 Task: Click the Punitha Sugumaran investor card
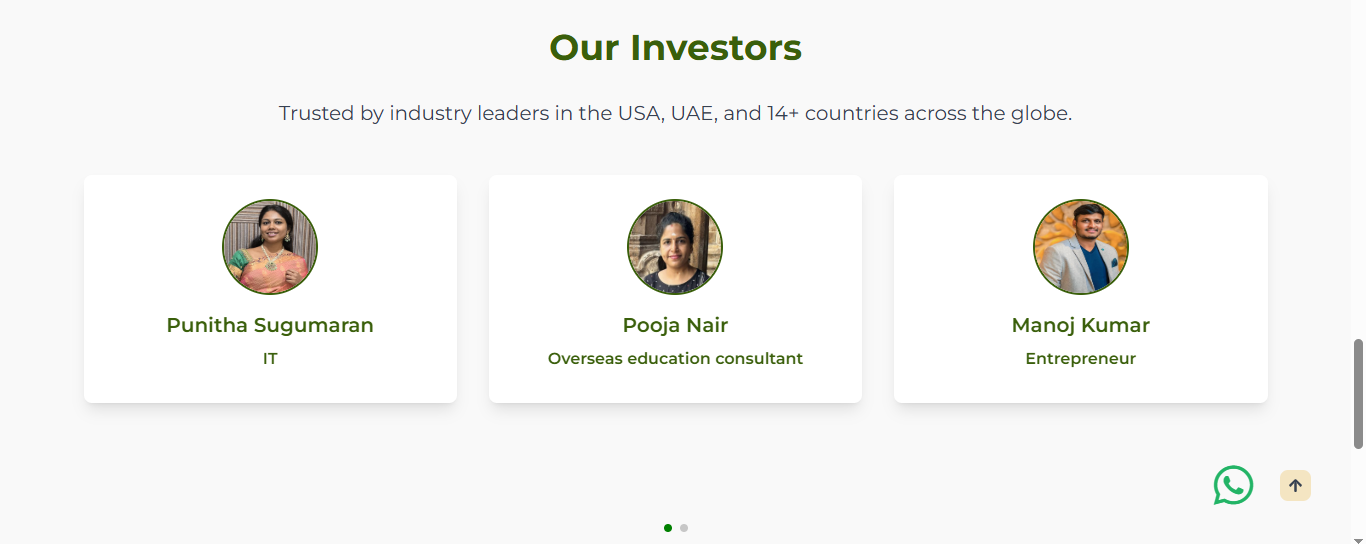coord(270,289)
